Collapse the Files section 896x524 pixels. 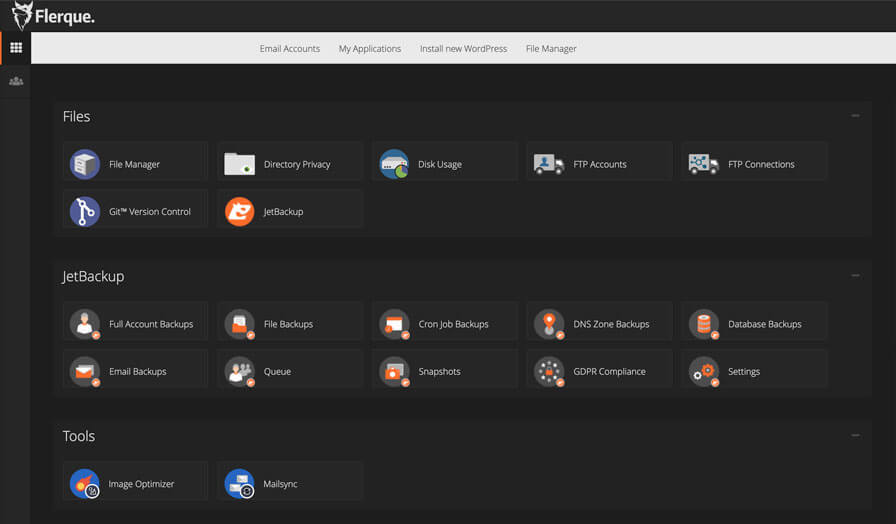pyautogui.click(x=855, y=116)
